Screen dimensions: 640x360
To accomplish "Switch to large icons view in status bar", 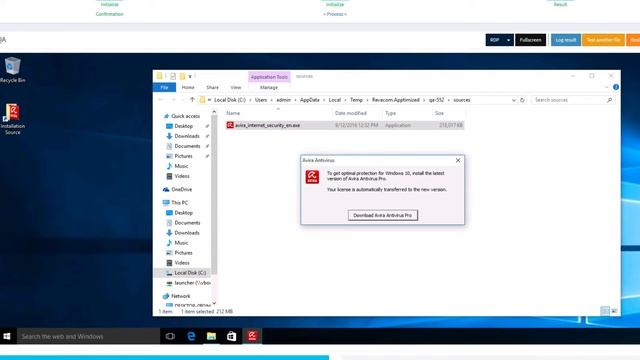I will [x=614, y=311].
